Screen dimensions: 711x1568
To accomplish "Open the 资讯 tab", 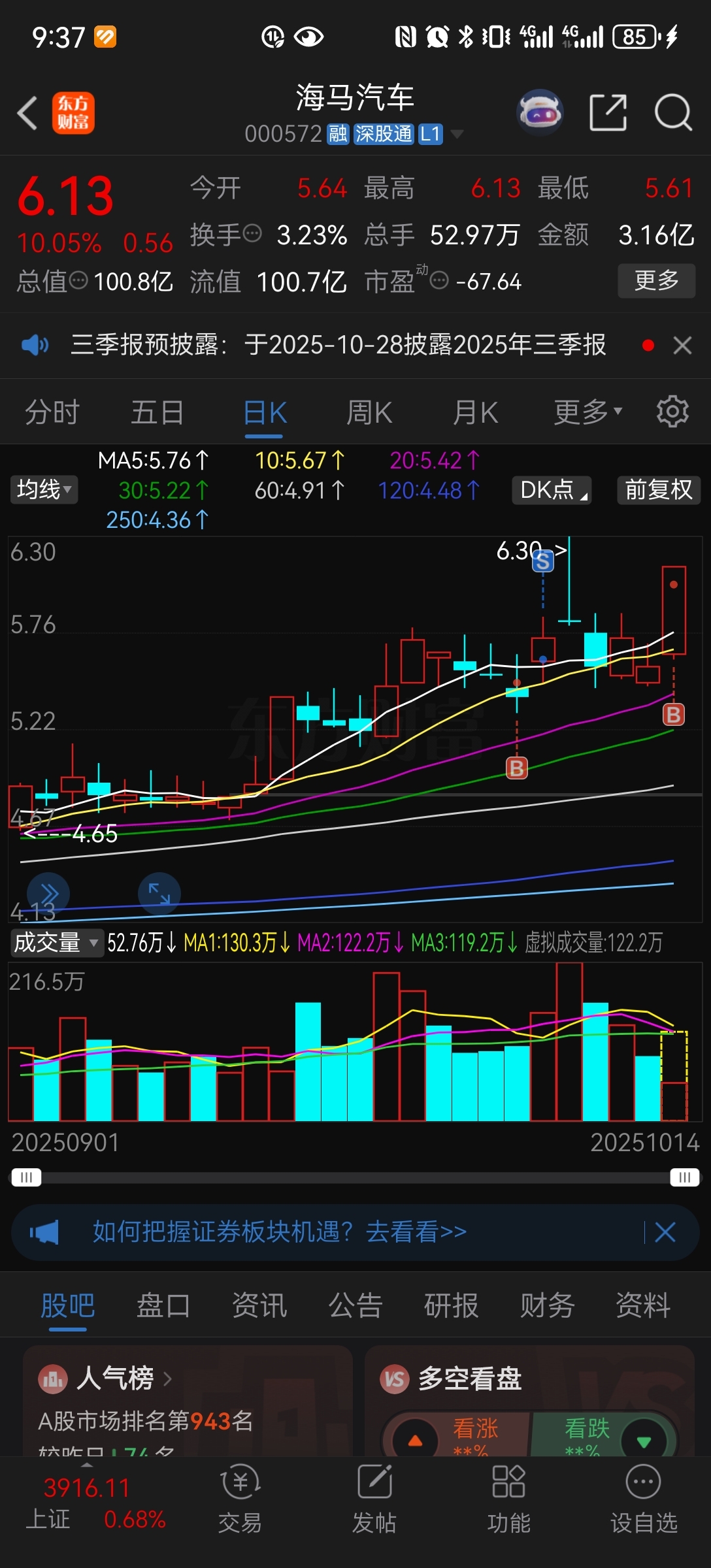I will [x=259, y=1306].
